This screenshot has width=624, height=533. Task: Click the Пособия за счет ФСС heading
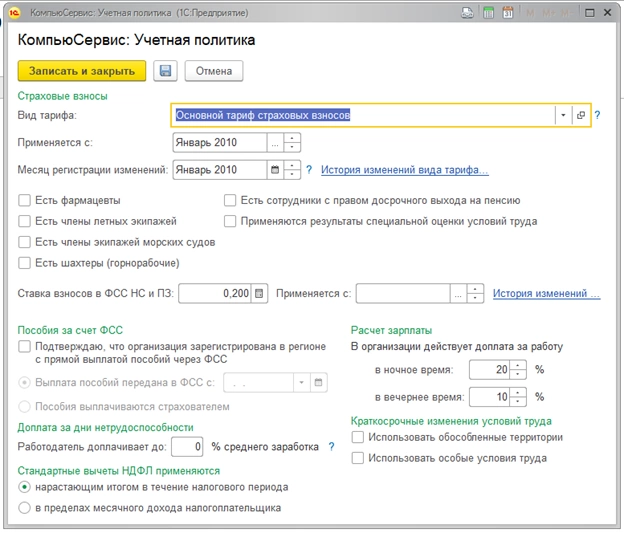(70, 330)
